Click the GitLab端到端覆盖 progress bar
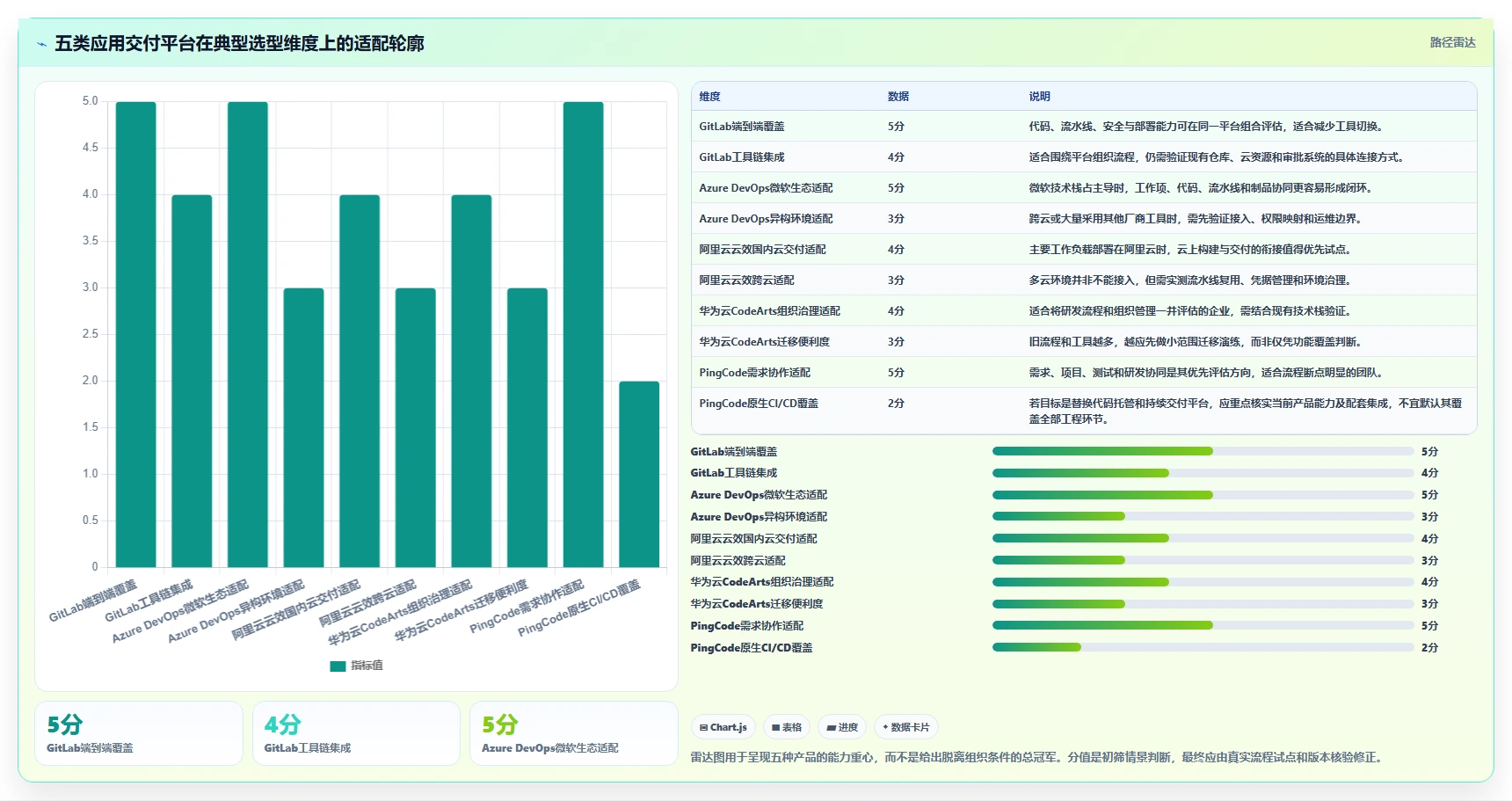The width and height of the screenshot is (1512, 801). (x=1203, y=451)
